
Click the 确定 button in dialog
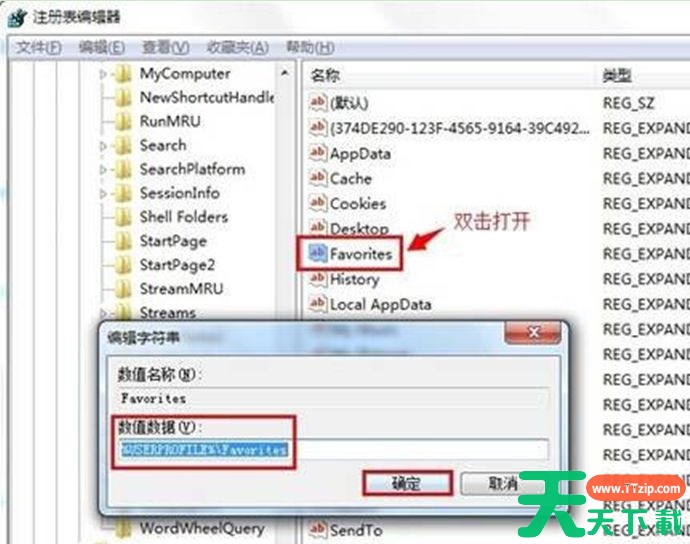click(407, 483)
